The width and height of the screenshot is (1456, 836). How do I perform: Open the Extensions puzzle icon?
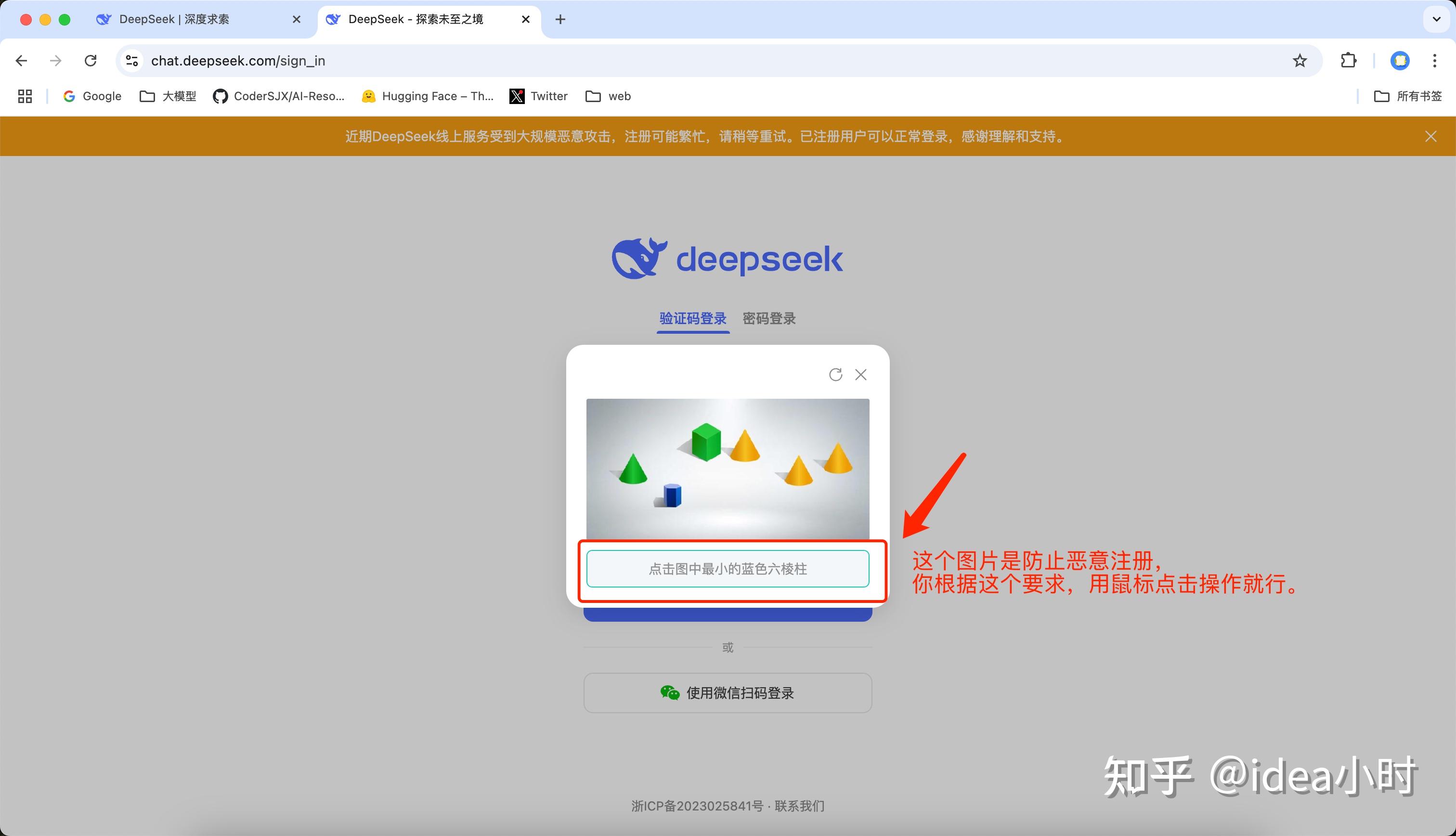coord(1348,61)
